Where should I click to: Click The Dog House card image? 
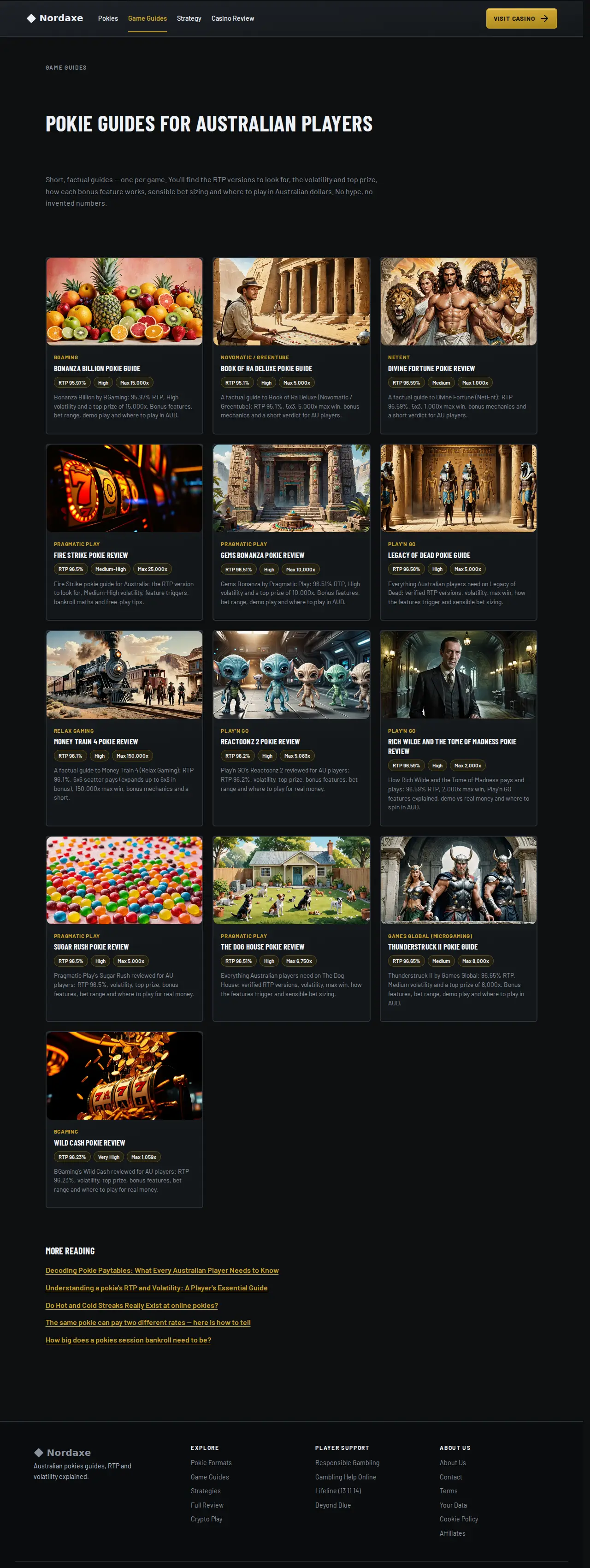pos(291,880)
